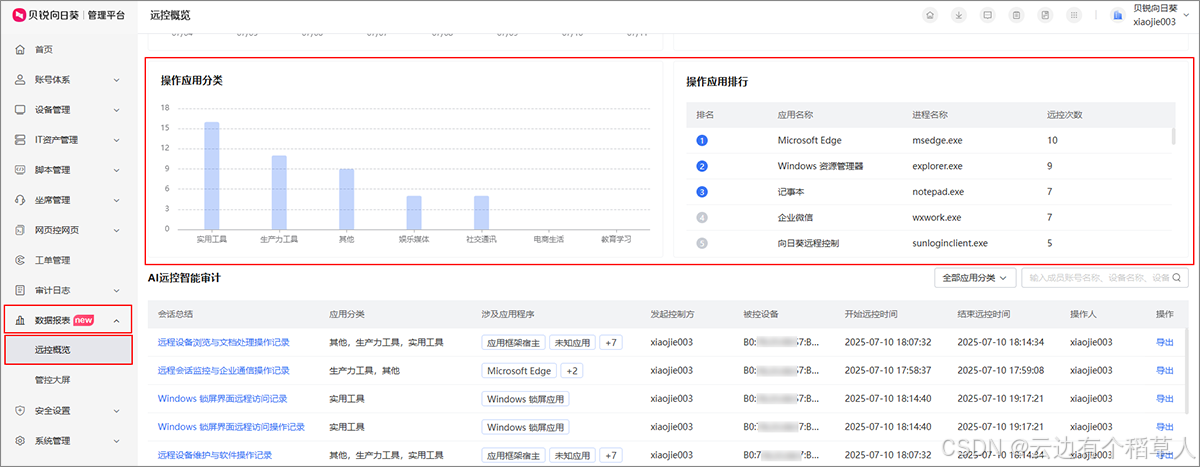Click the document icon in top toolbar
This screenshot has width=1200, height=467.
(x=1046, y=15)
